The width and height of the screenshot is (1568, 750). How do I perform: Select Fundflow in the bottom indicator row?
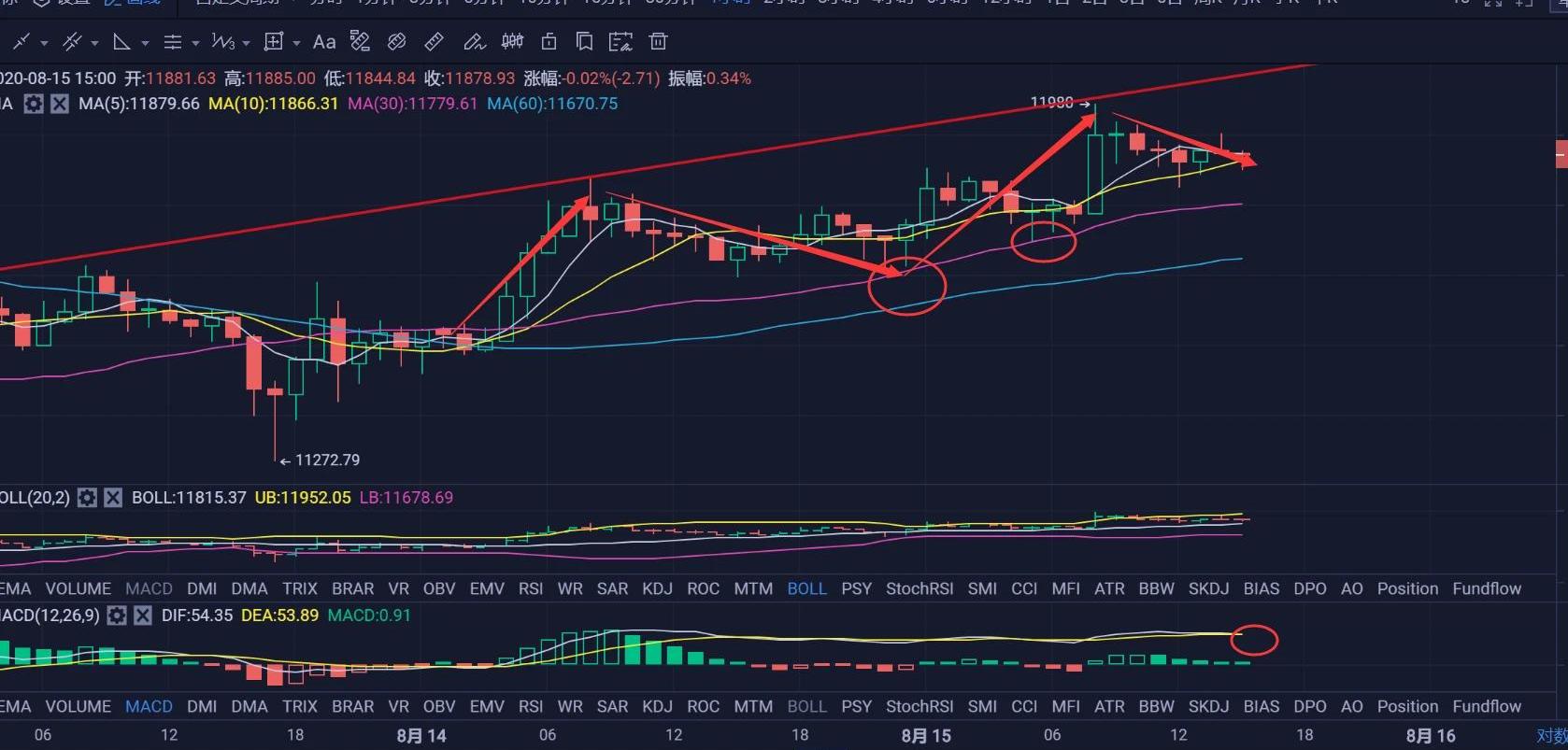pos(1487,706)
